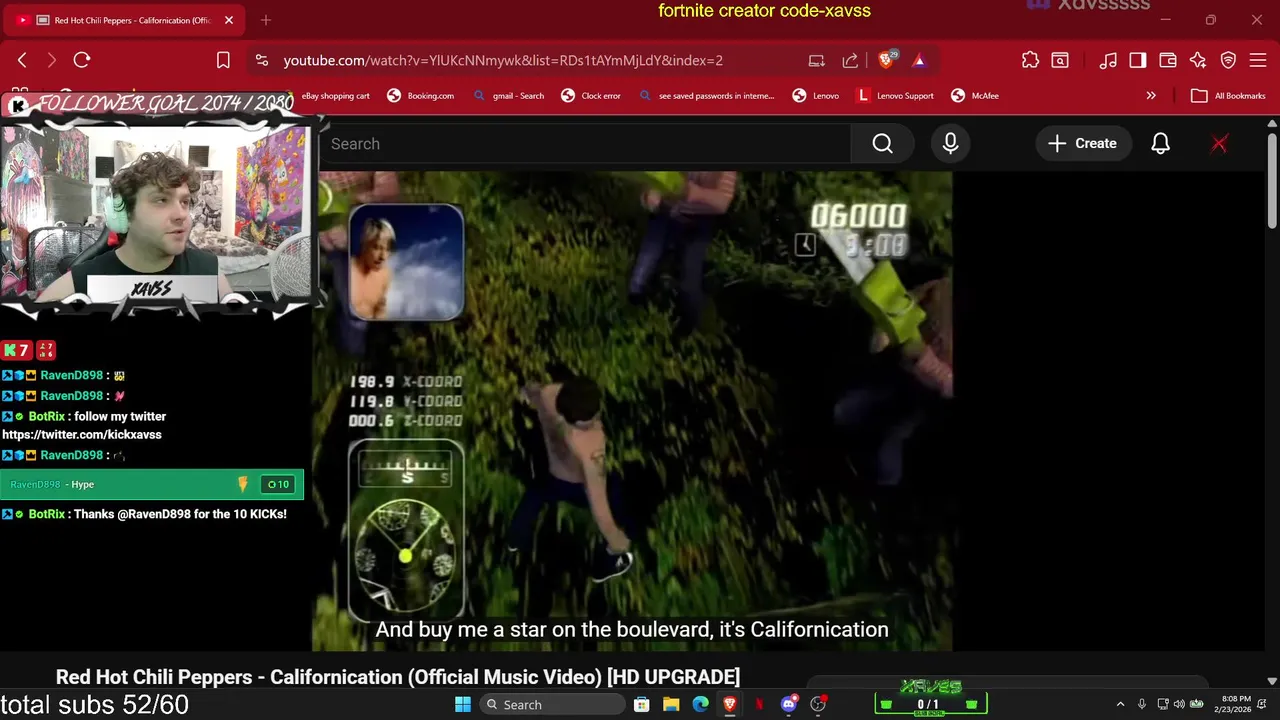Open YouTube notifications bell

point(1160,144)
